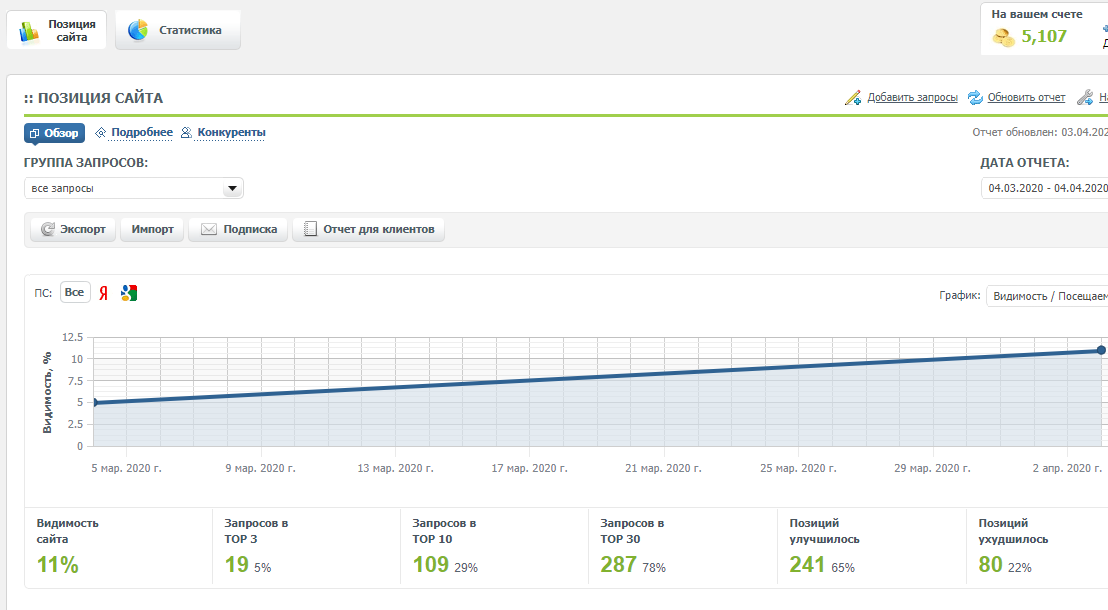Filter by Yandex search engine icon
The image size is (1108, 610).
[x=104, y=293]
